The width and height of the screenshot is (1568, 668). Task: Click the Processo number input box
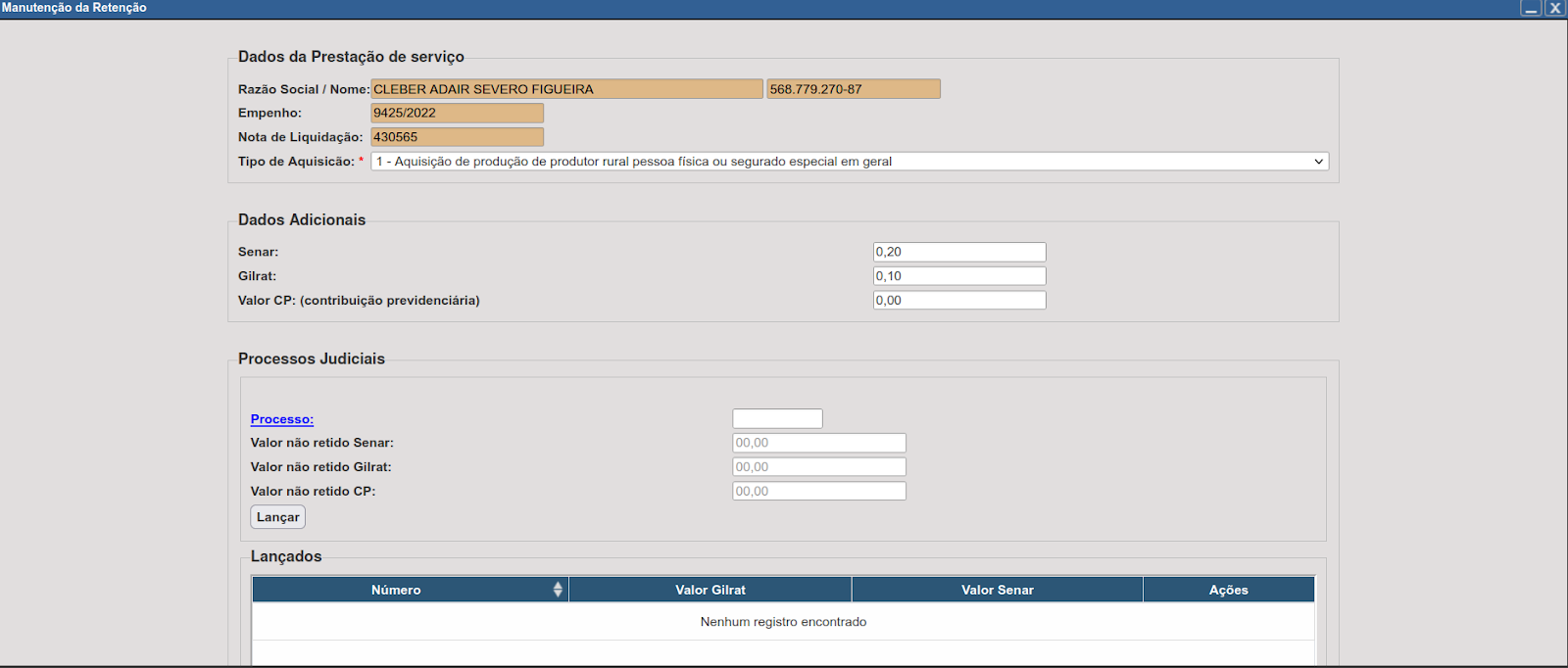(777, 419)
